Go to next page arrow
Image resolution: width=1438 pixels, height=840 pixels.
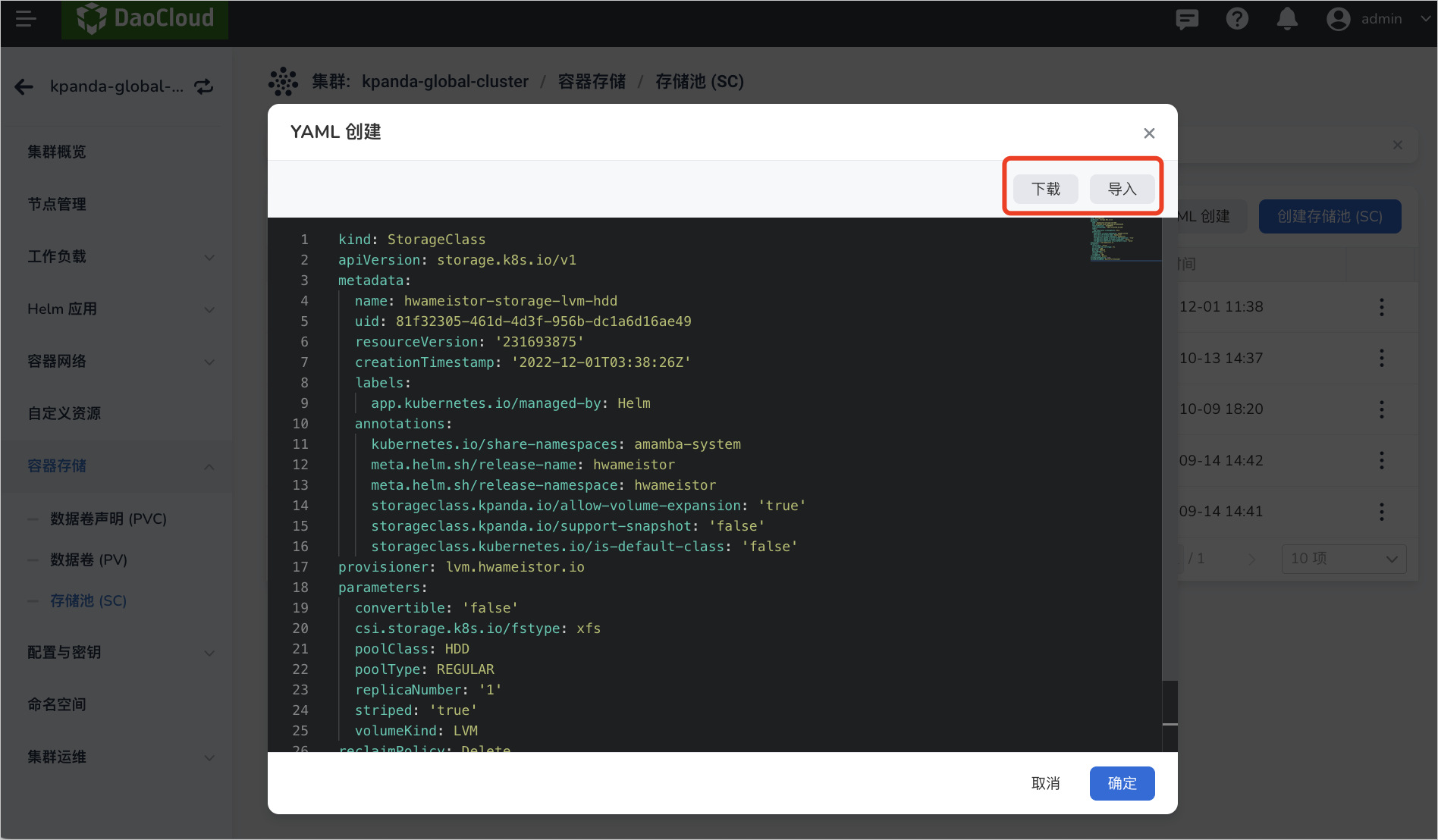coord(1252,559)
